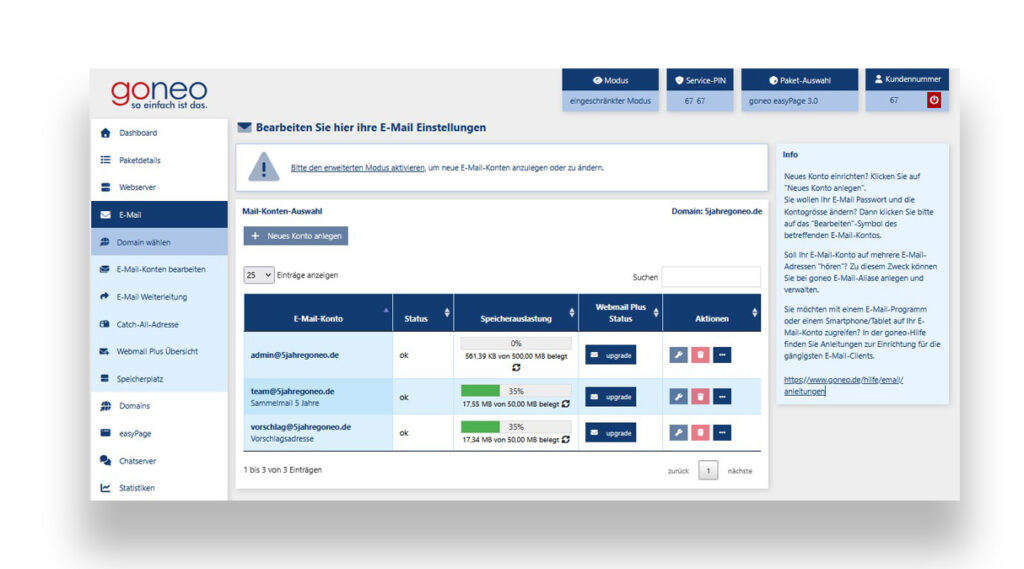Refresh storage usage for the admin account
Screen dimensions: 1024x569
pos(516,368)
